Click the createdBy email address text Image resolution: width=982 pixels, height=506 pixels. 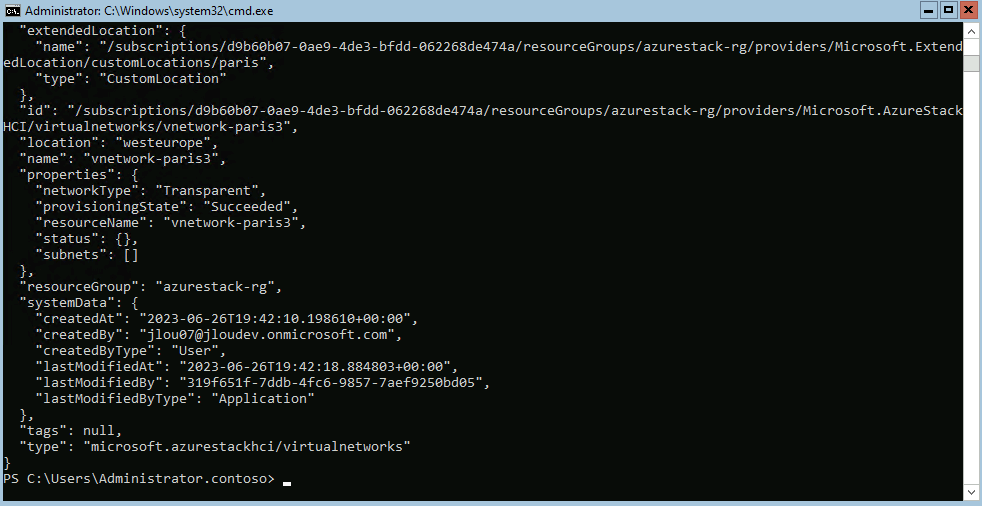[x=270, y=335]
